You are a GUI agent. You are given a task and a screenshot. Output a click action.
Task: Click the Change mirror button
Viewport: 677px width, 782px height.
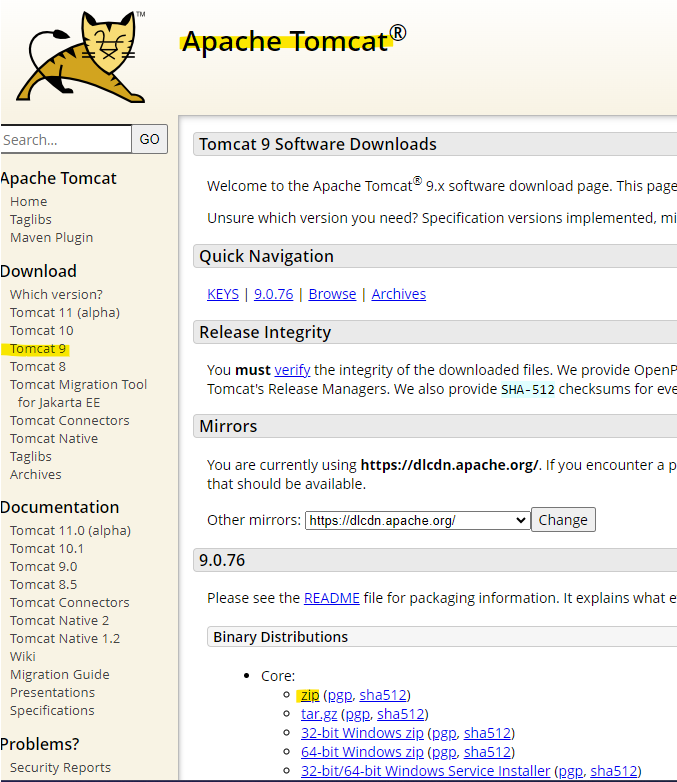563,520
